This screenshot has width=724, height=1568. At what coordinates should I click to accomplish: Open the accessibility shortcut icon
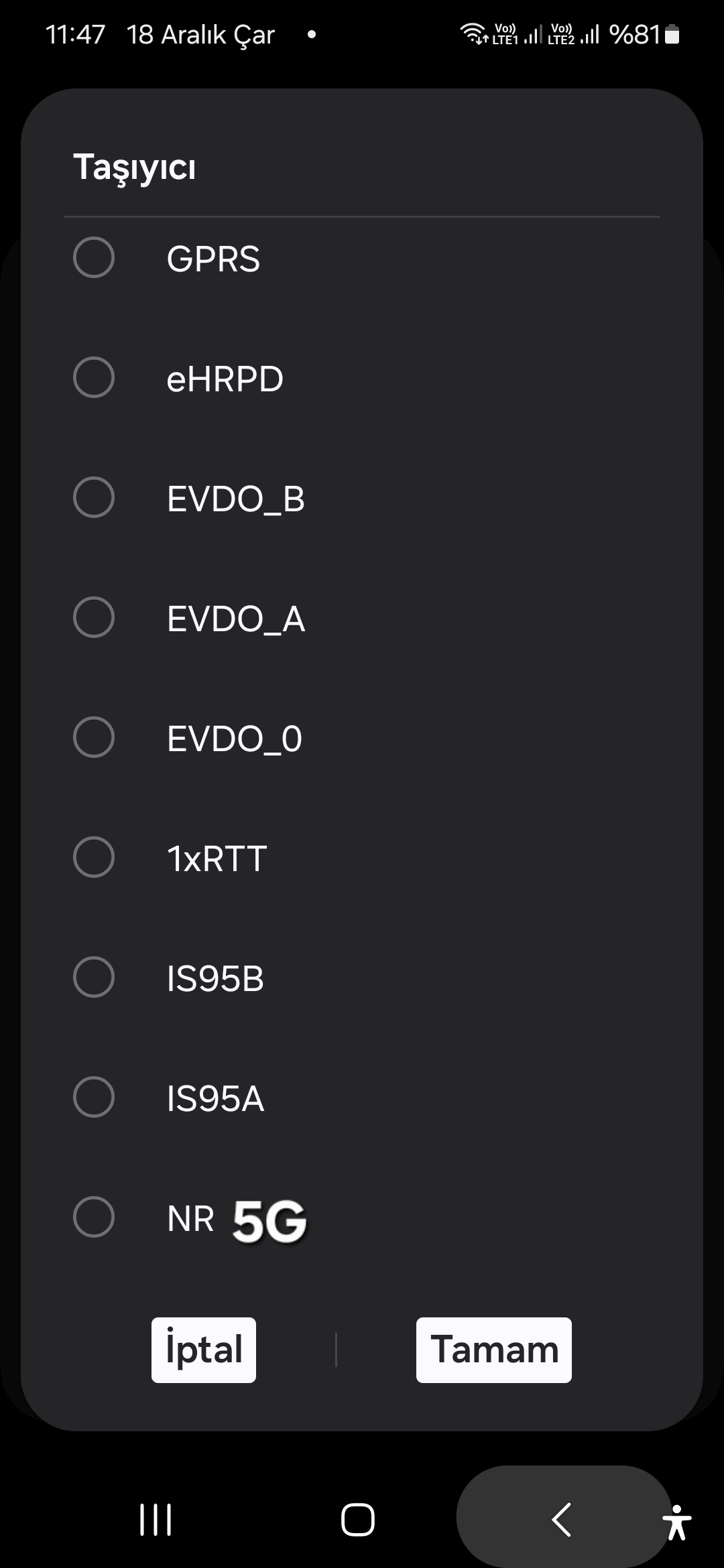pyautogui.click(x=677, y=1522)
